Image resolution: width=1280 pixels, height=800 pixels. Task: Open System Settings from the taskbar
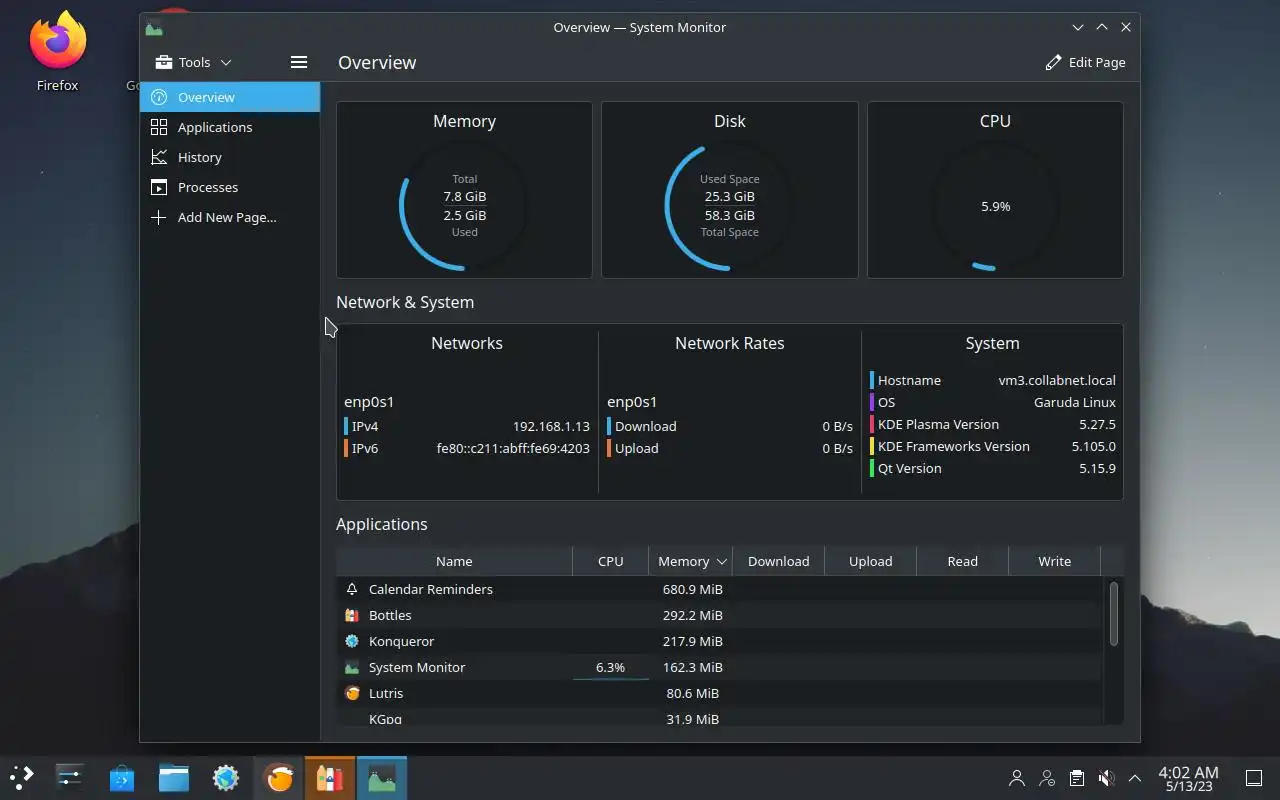(70, 777)
